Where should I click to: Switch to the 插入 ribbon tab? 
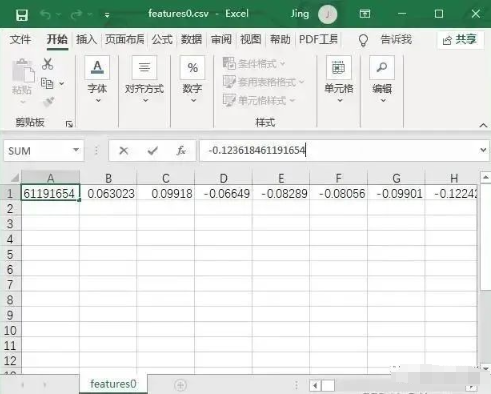click(86, 39)
